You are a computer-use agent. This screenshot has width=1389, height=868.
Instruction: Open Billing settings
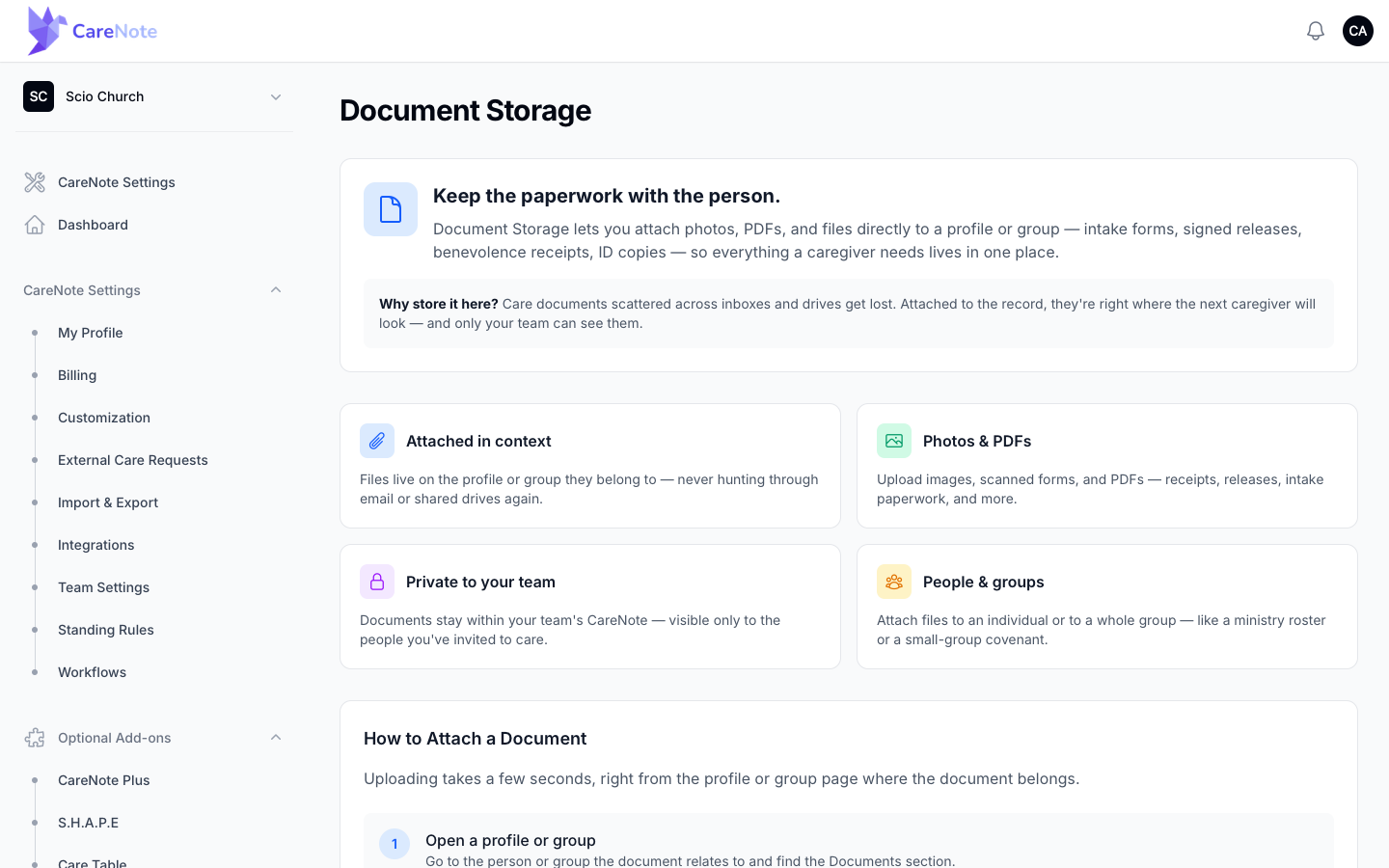coord(77,375)
